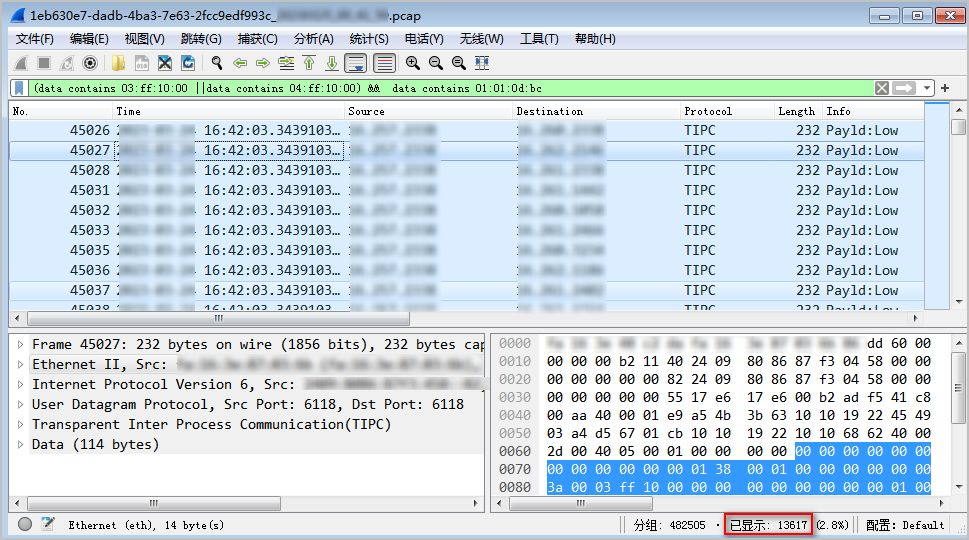Select packet number 45036 row
This screenshot has height=540, width=969.
coord(467,270)
